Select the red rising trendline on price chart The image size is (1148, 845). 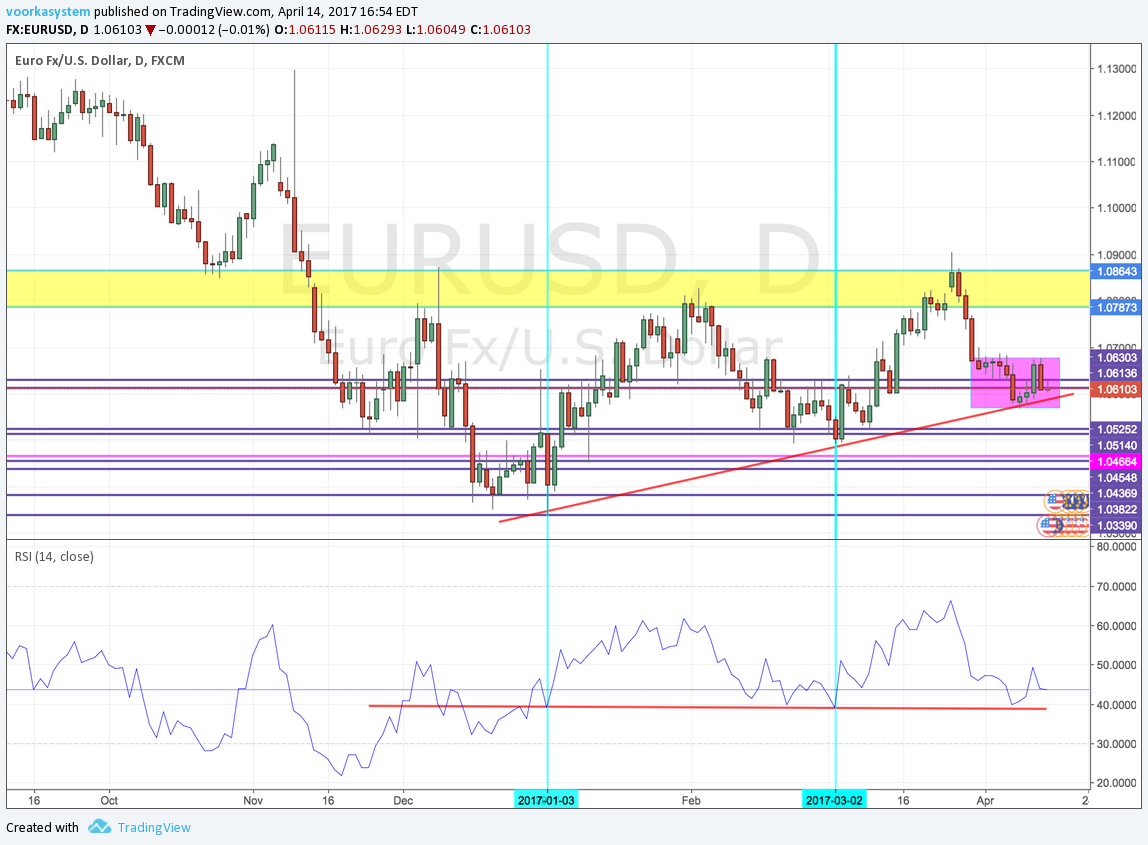tap(786, 458)
